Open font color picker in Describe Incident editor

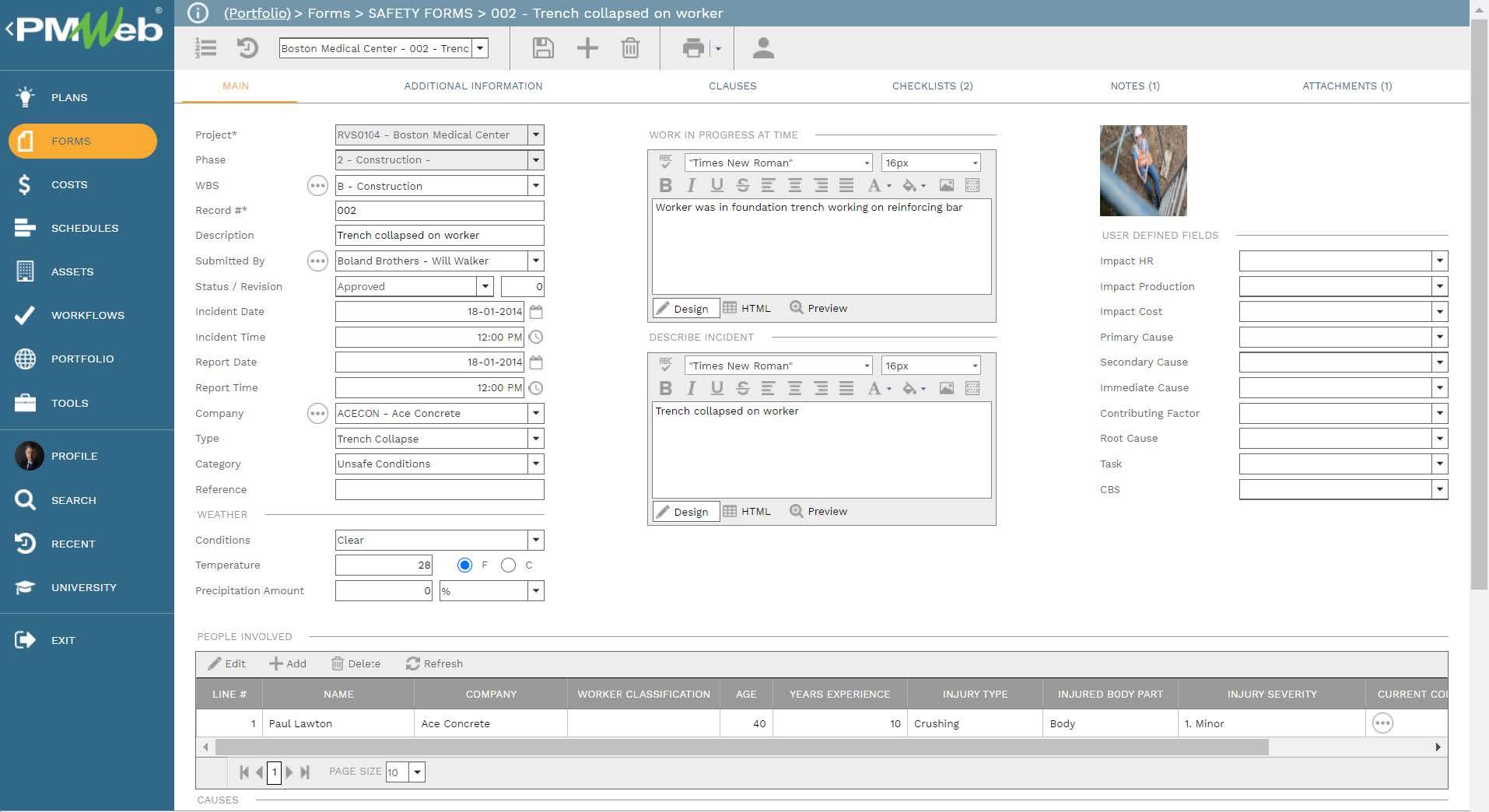pos(879,388)
